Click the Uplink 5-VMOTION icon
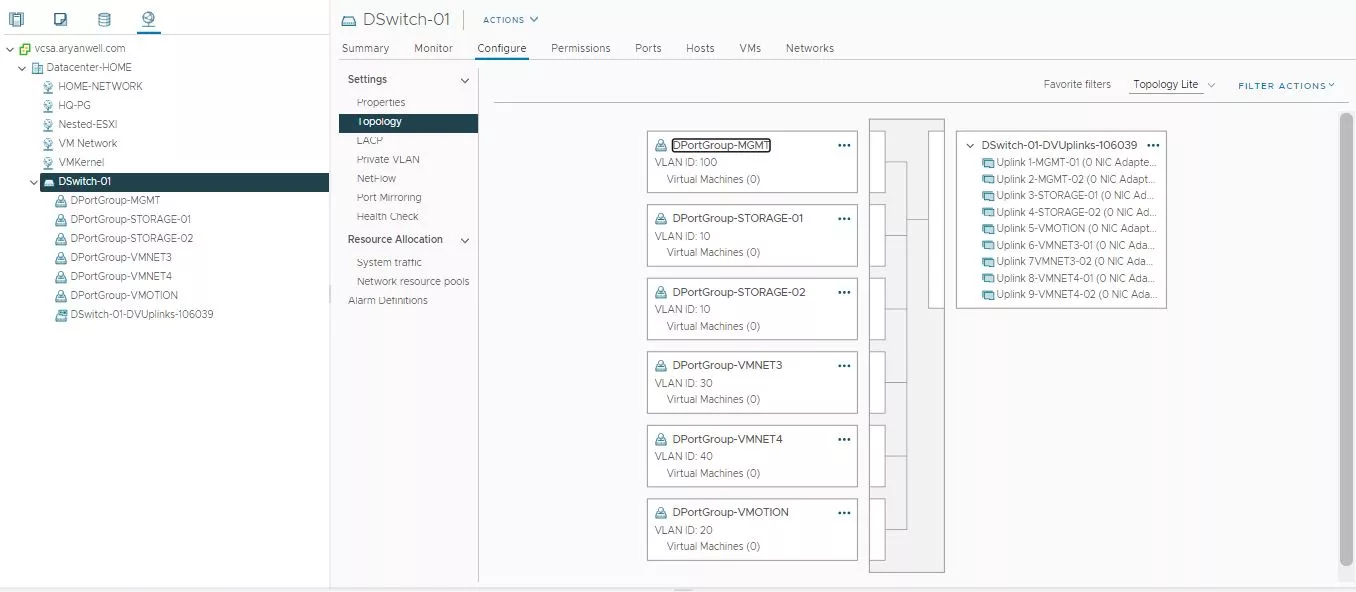1356x592 pixels. tap(988, 229)
